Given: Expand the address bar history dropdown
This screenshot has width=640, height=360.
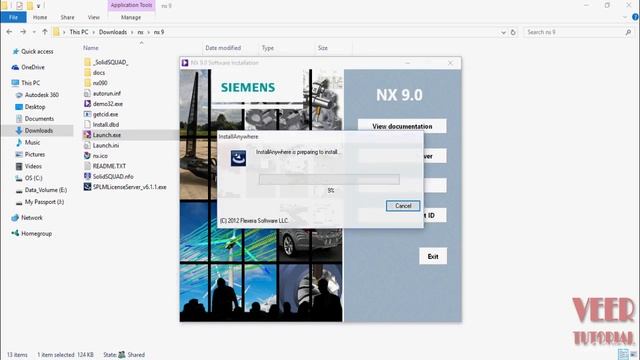Looking at the screenshot, I should [x=503, y=32].
